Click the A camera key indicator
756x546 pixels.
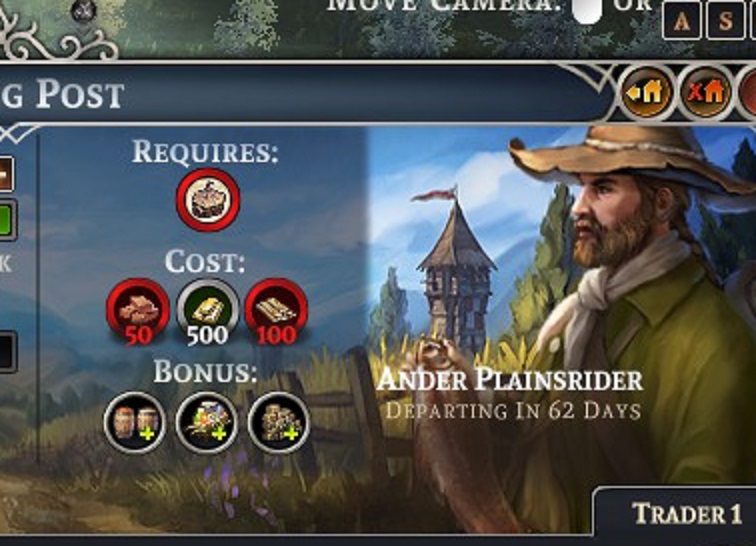point(682,20)
